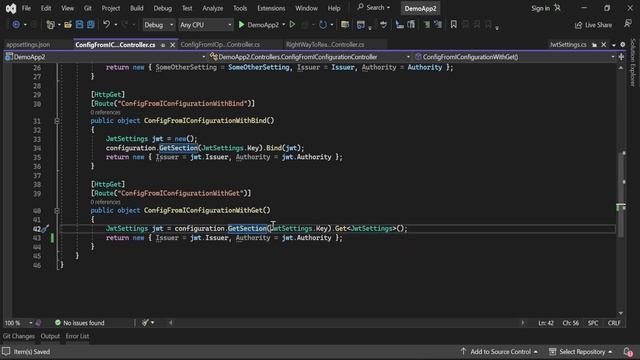Screen dimensions: 640x360
Task: Open the Debug configuration dropdown
Action: tap(158, 25)
